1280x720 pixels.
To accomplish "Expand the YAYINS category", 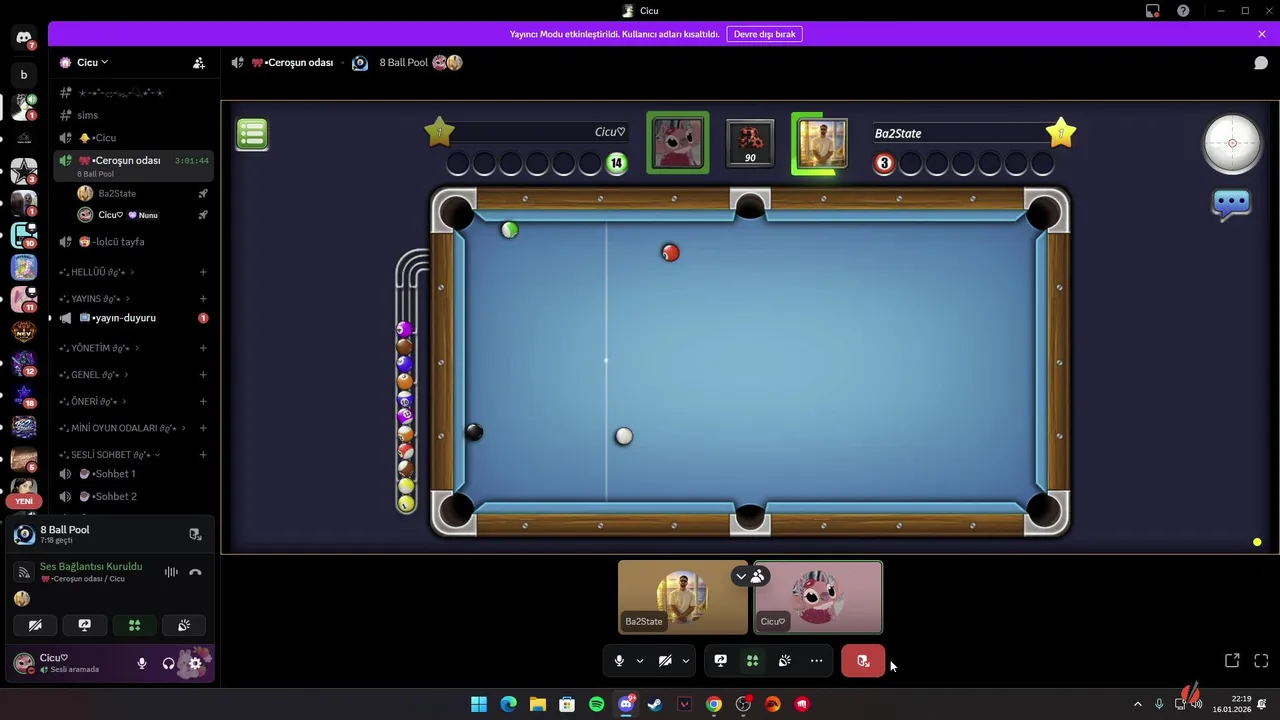I will pyautogui.click(x=94, y=299).
